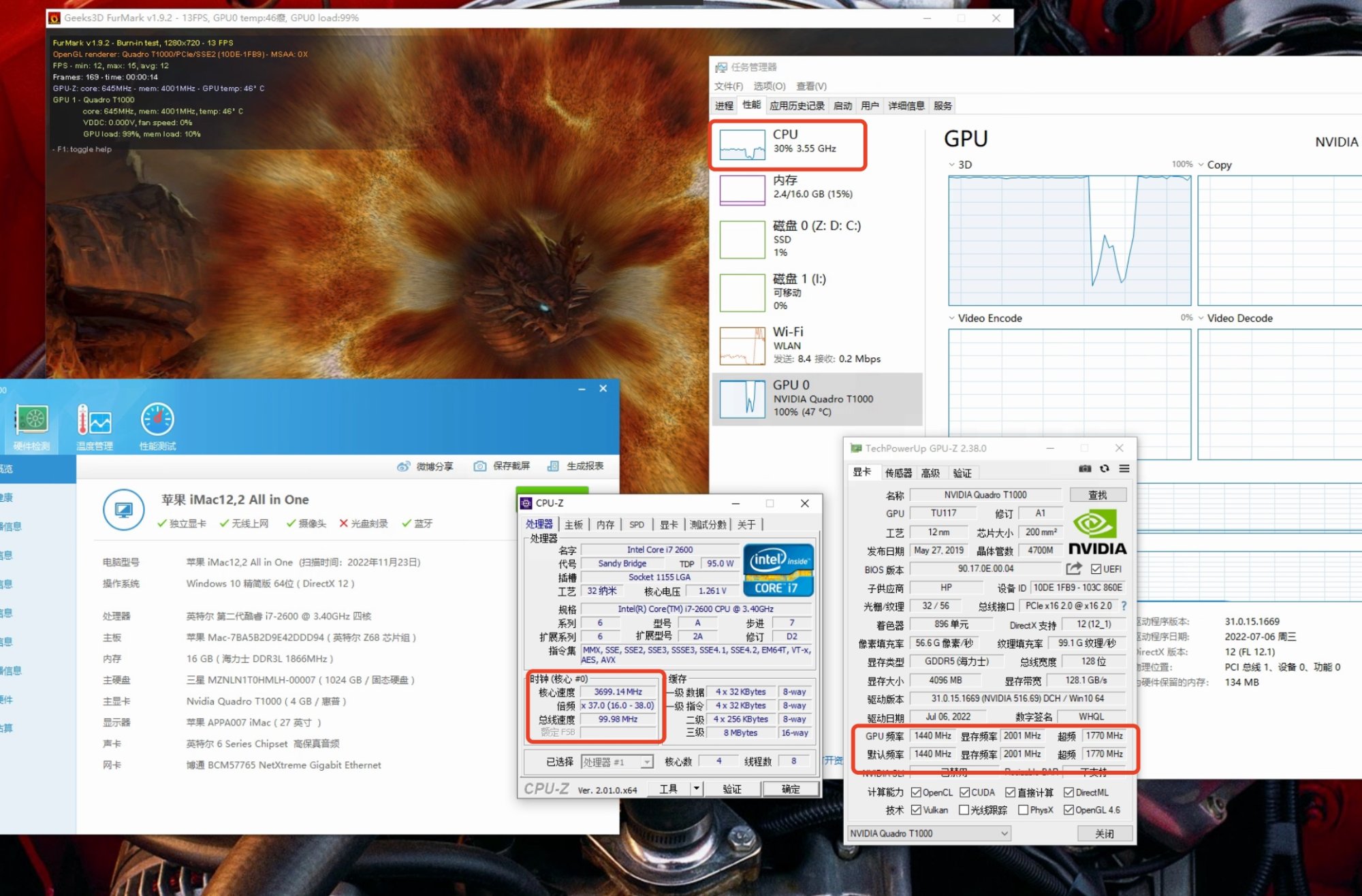Click the iMac computer icon in Ludashi overview

click(x=123, y=510)
